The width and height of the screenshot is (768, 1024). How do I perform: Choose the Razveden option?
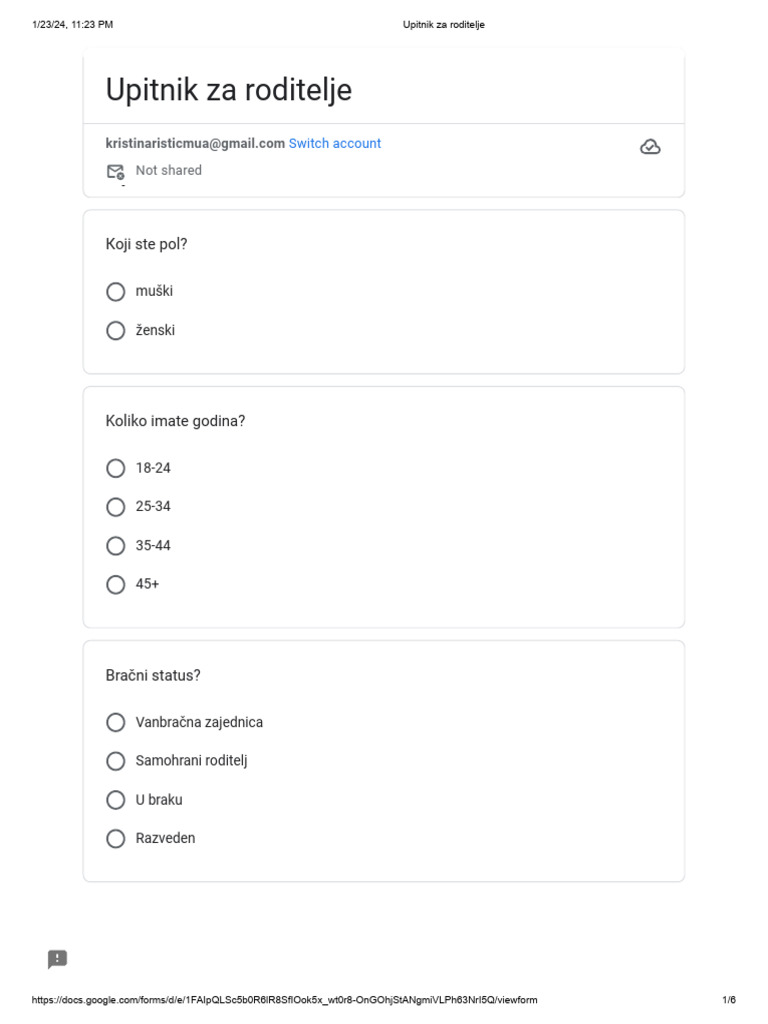tap(116, 839)
